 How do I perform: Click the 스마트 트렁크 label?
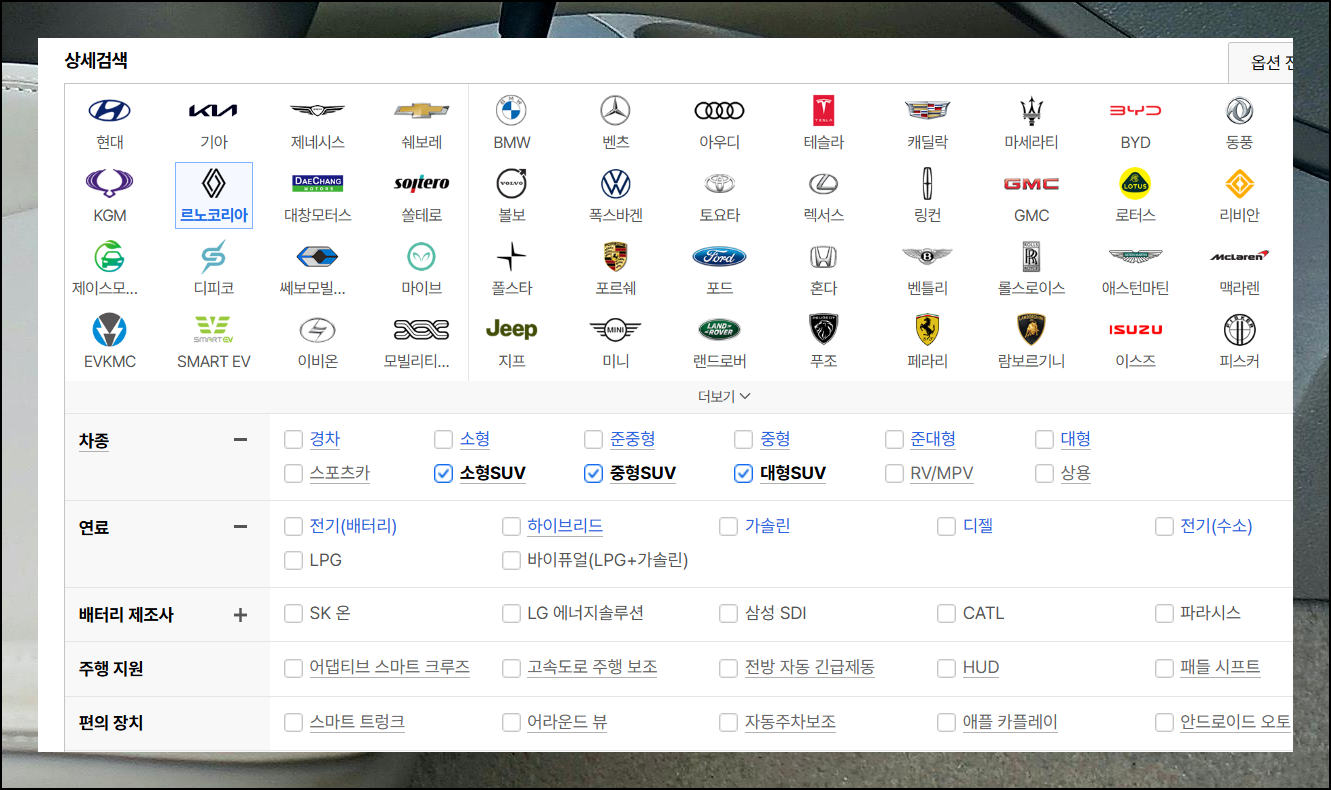[x=357, y=722]
